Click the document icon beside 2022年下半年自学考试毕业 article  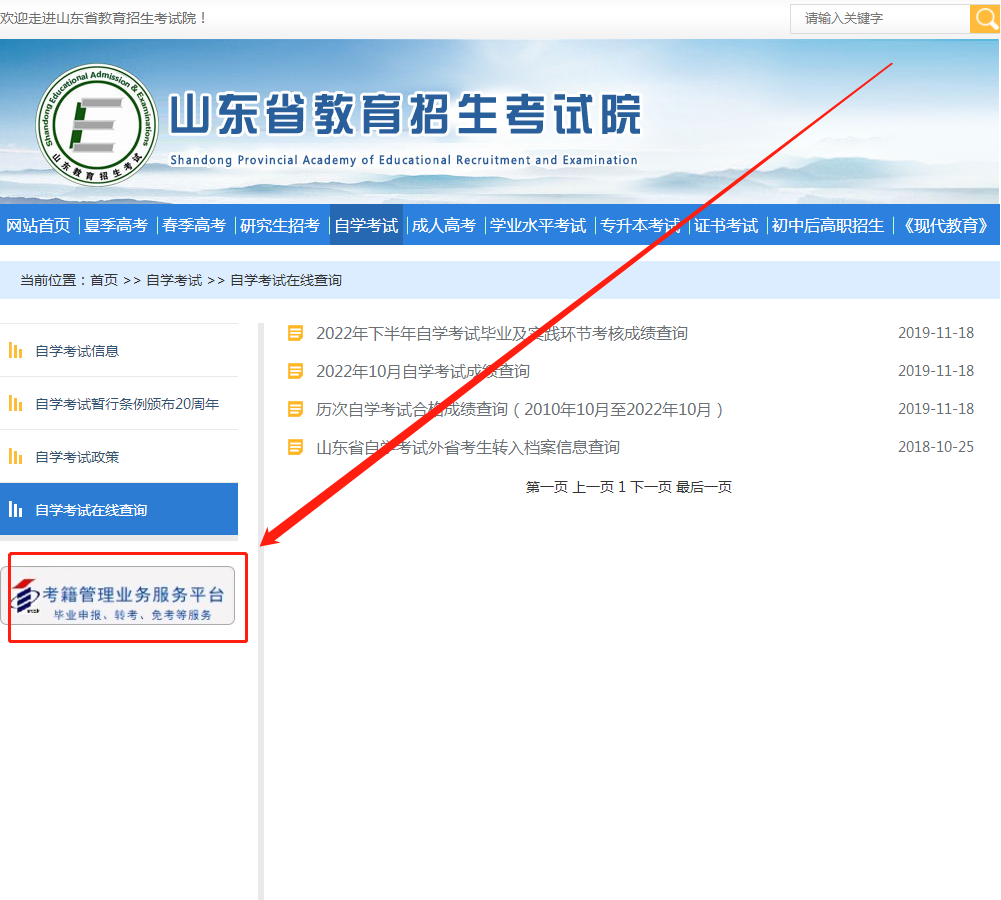(295, 333)
